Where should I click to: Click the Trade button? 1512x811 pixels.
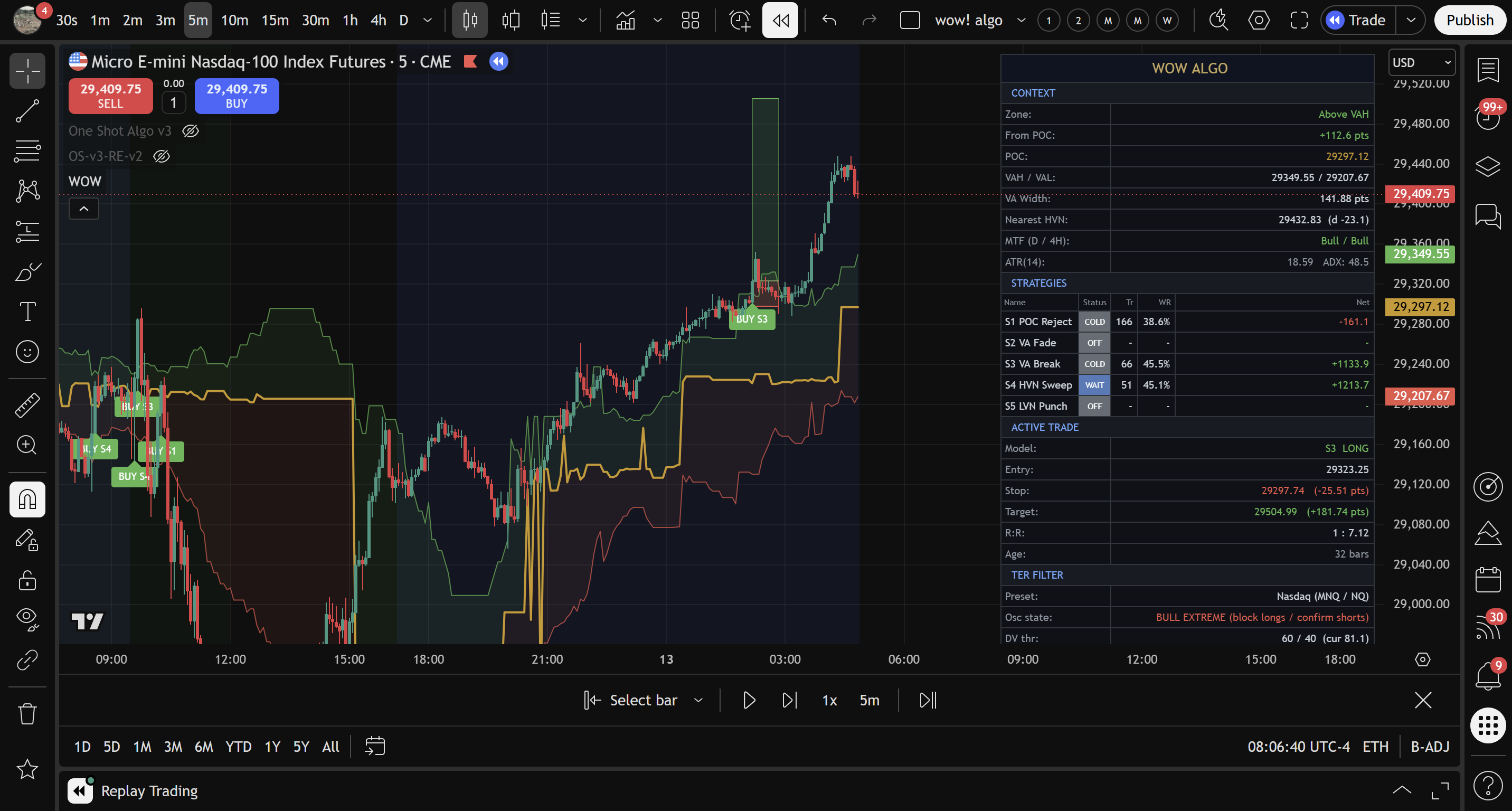[1358, 20]
